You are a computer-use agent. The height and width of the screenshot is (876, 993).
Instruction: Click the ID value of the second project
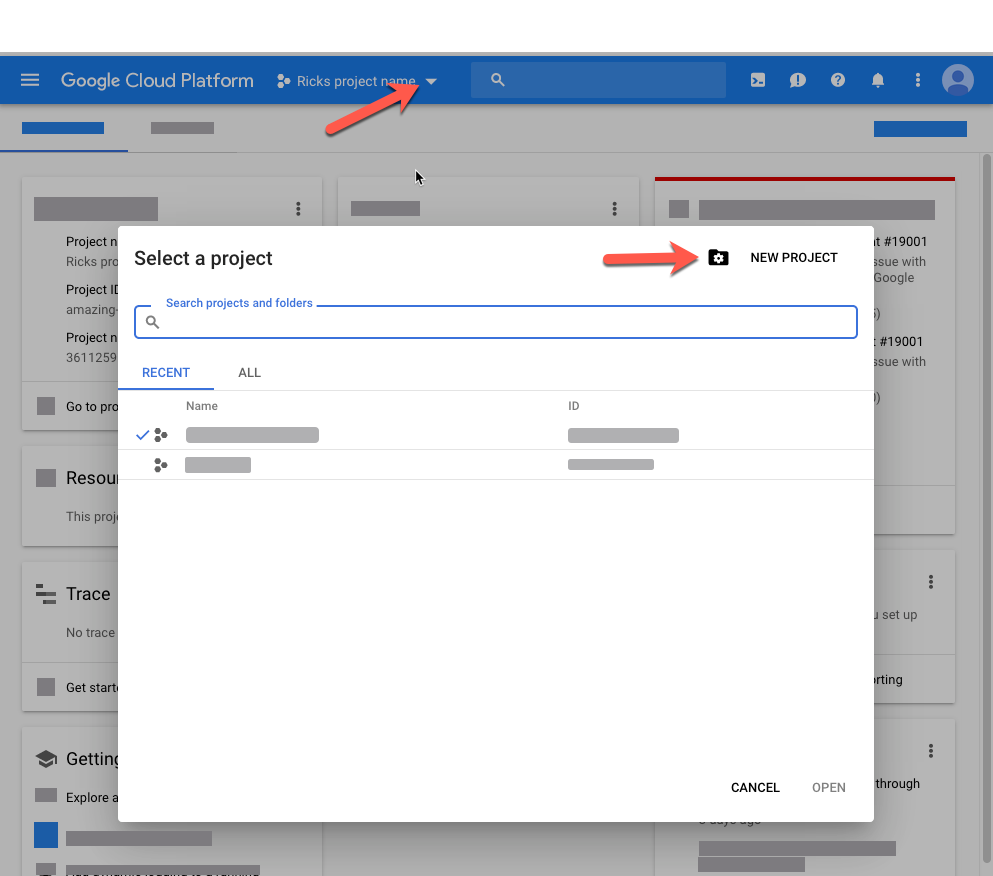pos(610,465)
